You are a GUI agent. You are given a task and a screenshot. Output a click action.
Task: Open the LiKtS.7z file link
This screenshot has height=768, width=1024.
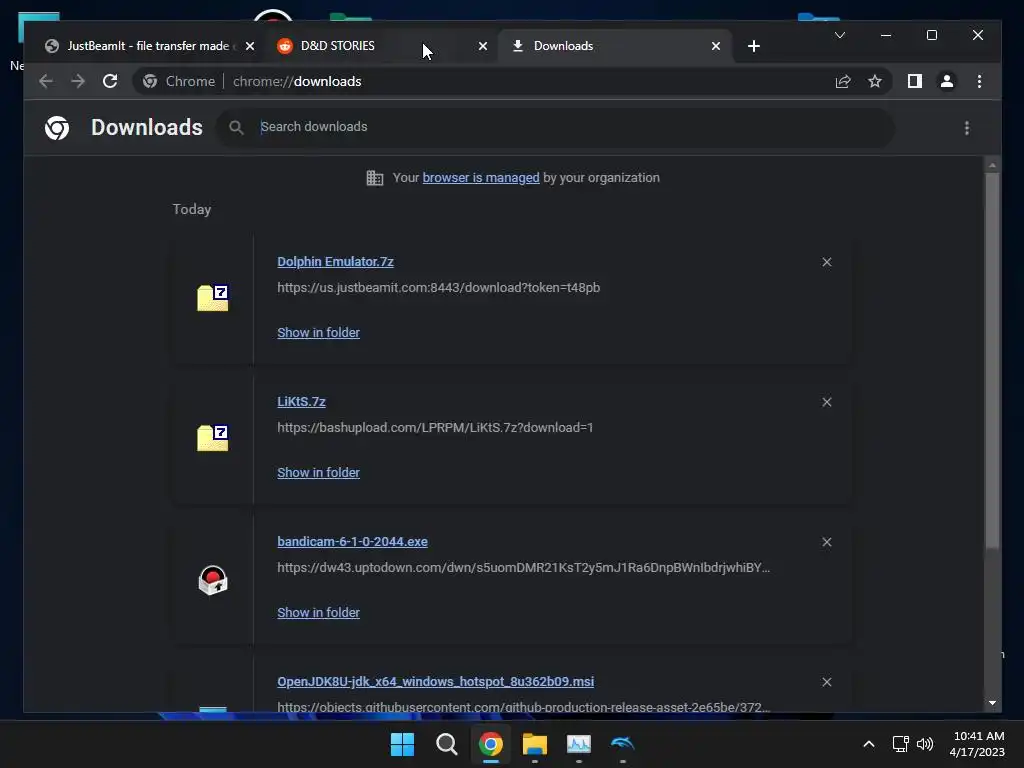coord(301,402)
